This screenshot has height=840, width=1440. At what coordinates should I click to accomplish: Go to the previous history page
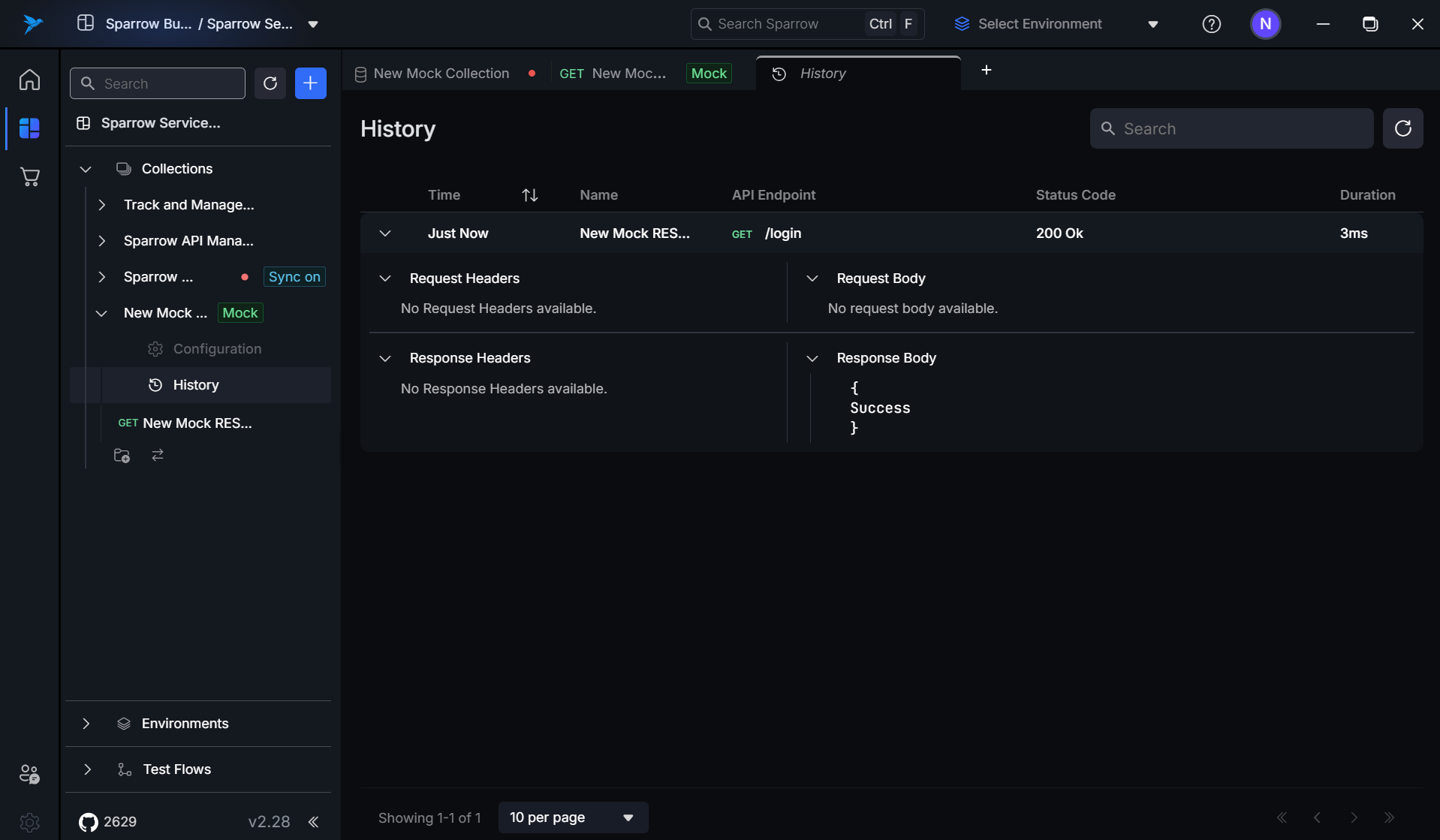click(x=1318, y=817)
